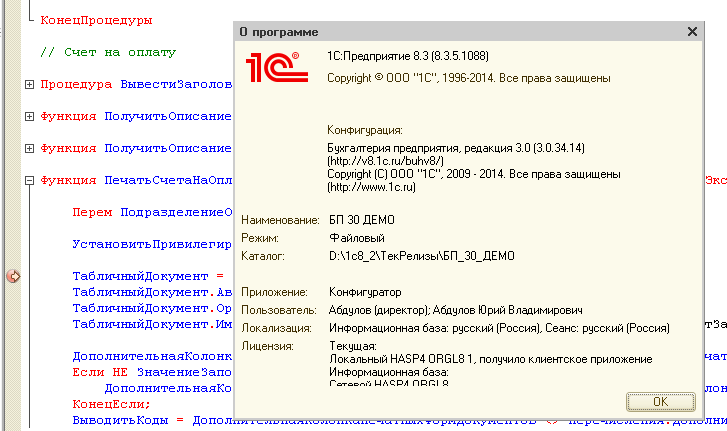Expand the ВывестиЗаголов procedure block
The width and height of the screenshot is (727, 431).
click(x=29, y=84)
